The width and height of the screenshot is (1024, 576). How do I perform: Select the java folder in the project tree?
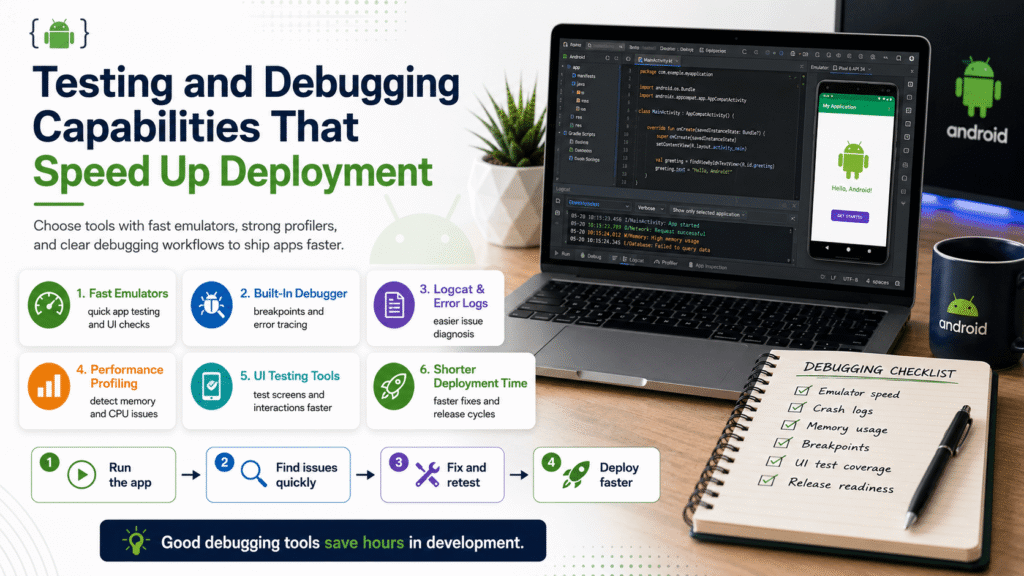[579, 84]
